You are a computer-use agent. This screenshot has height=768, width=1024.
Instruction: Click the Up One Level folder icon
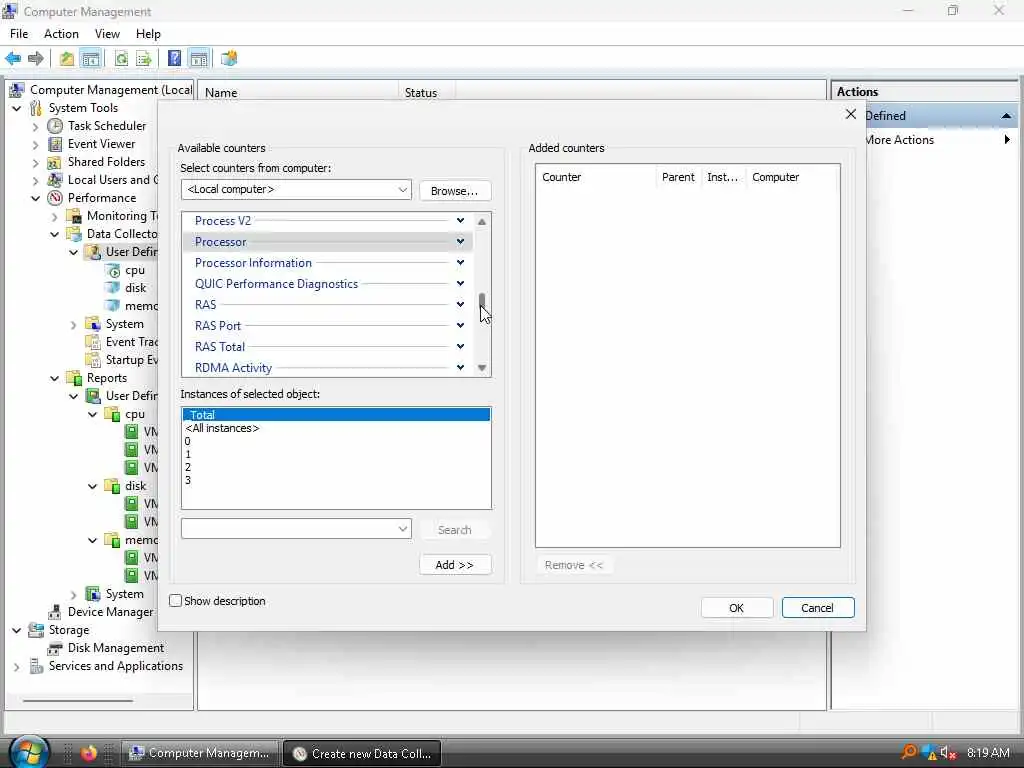[x=67, y=59]
